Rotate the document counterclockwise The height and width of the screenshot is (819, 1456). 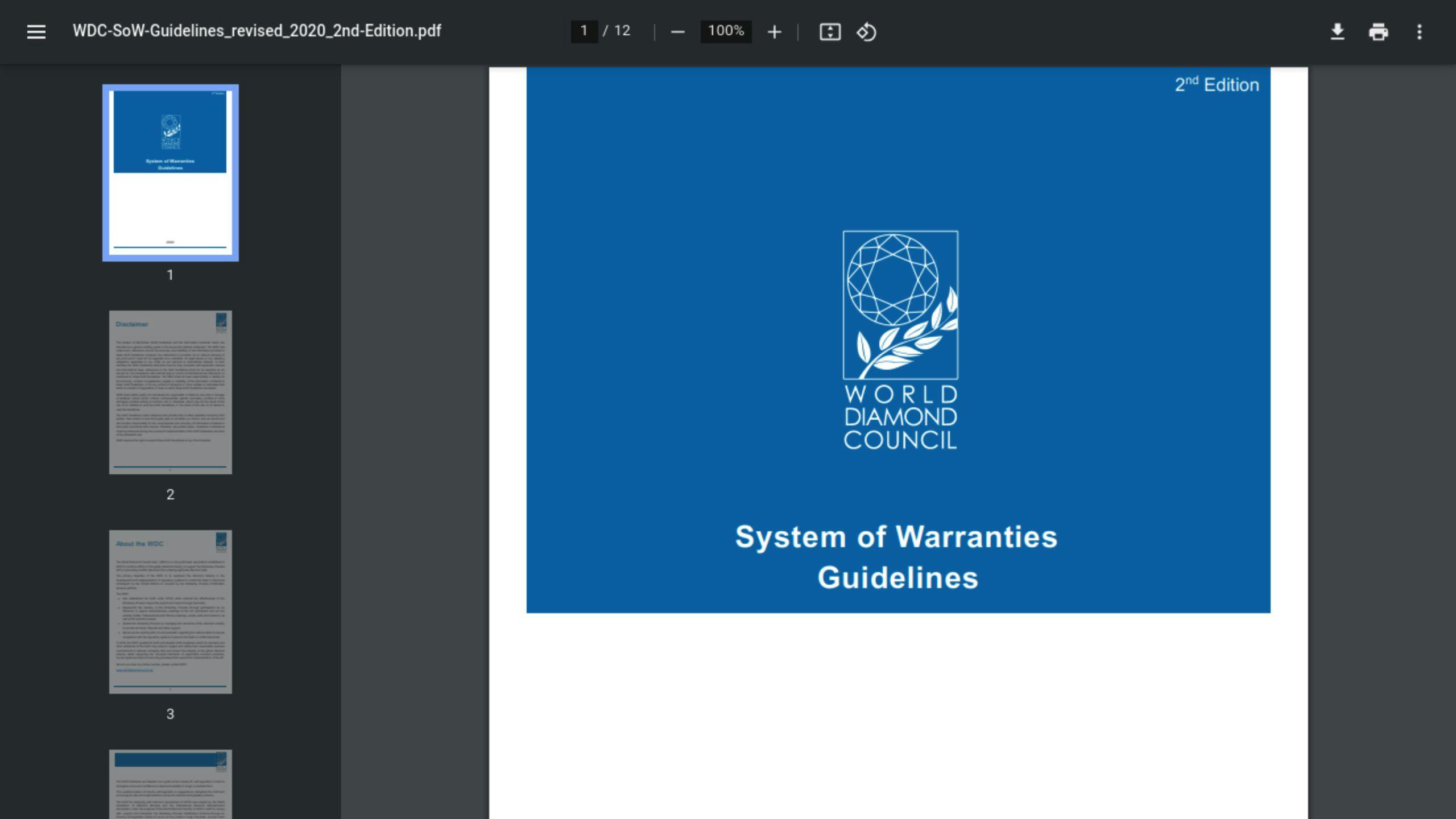pos(866,32)
